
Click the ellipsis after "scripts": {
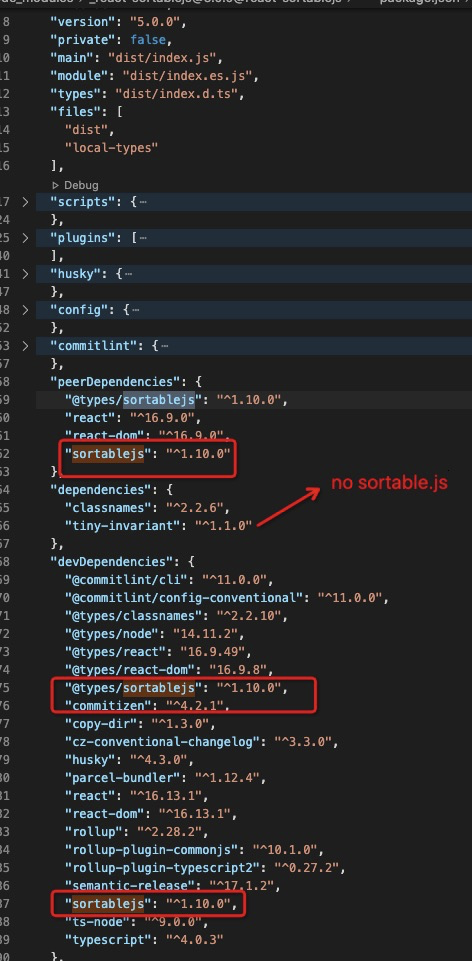pos(143,202)
